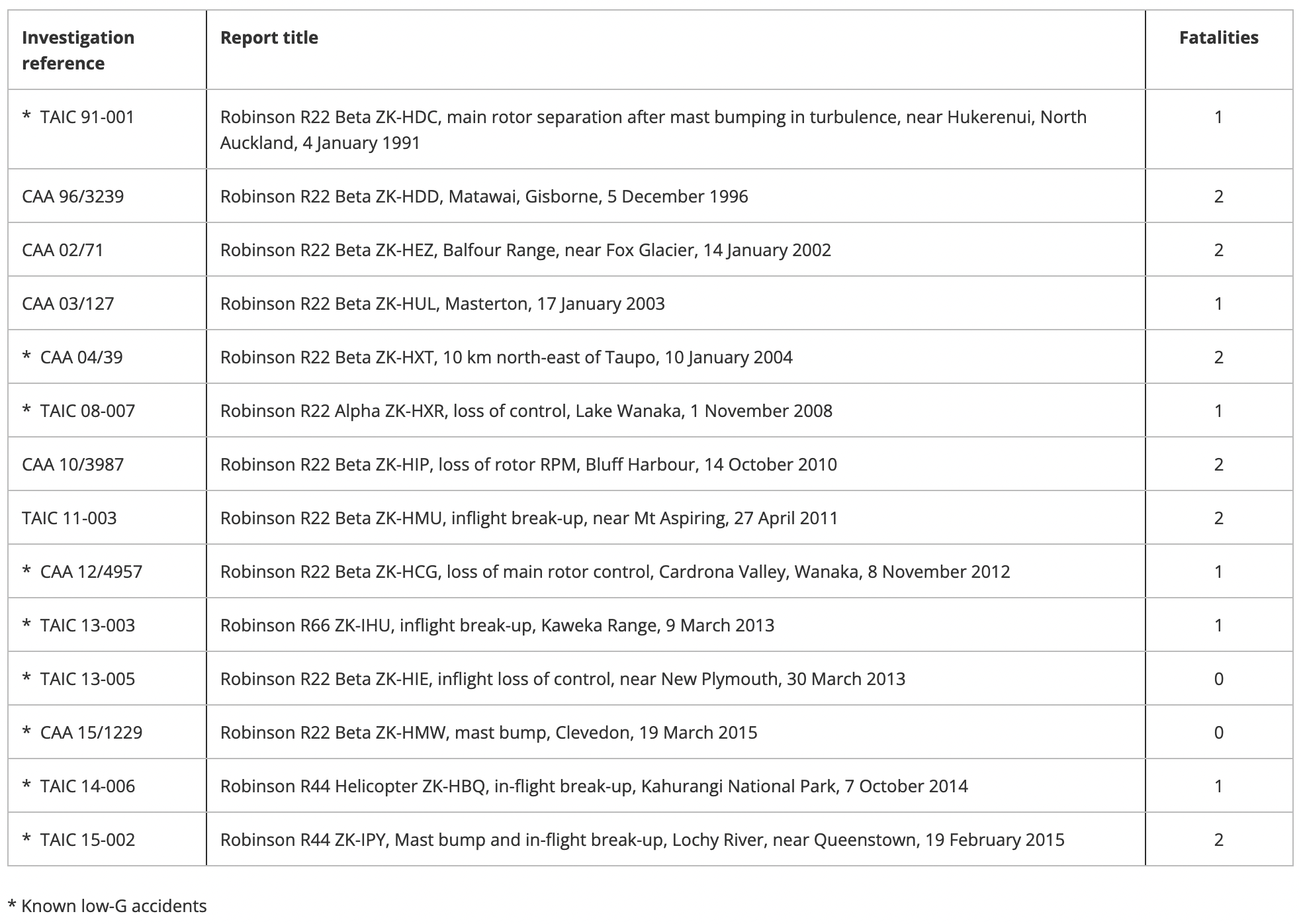Select the ZK-HDC Hukerenui report title
The height and width of the screenshot is (924, 1301).
[653, 130]
